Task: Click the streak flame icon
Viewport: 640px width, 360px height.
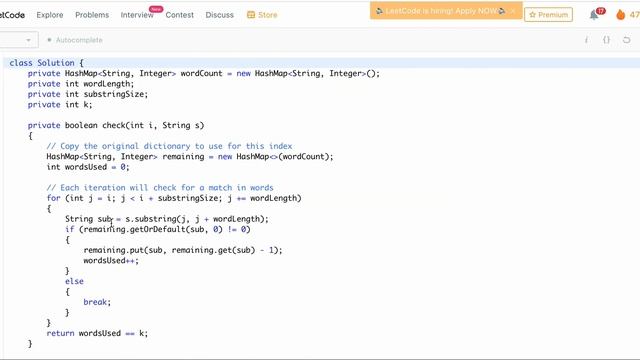Action: click(x=620, y=15)
